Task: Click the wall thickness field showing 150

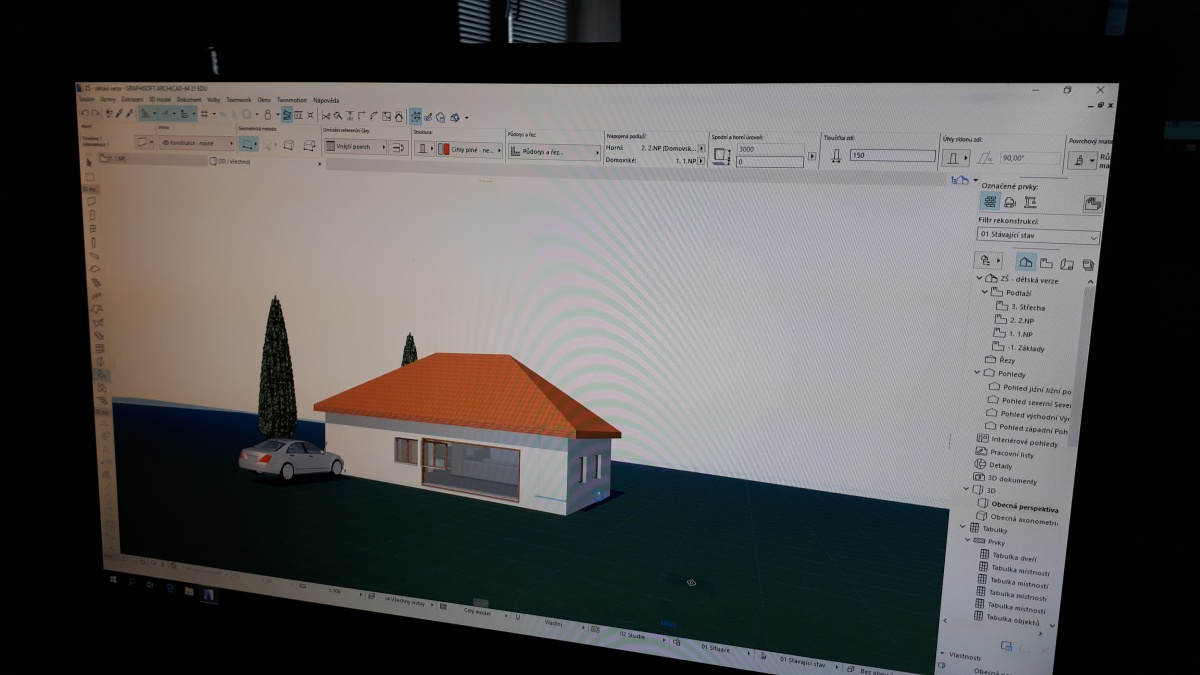Action: [893, 155]
